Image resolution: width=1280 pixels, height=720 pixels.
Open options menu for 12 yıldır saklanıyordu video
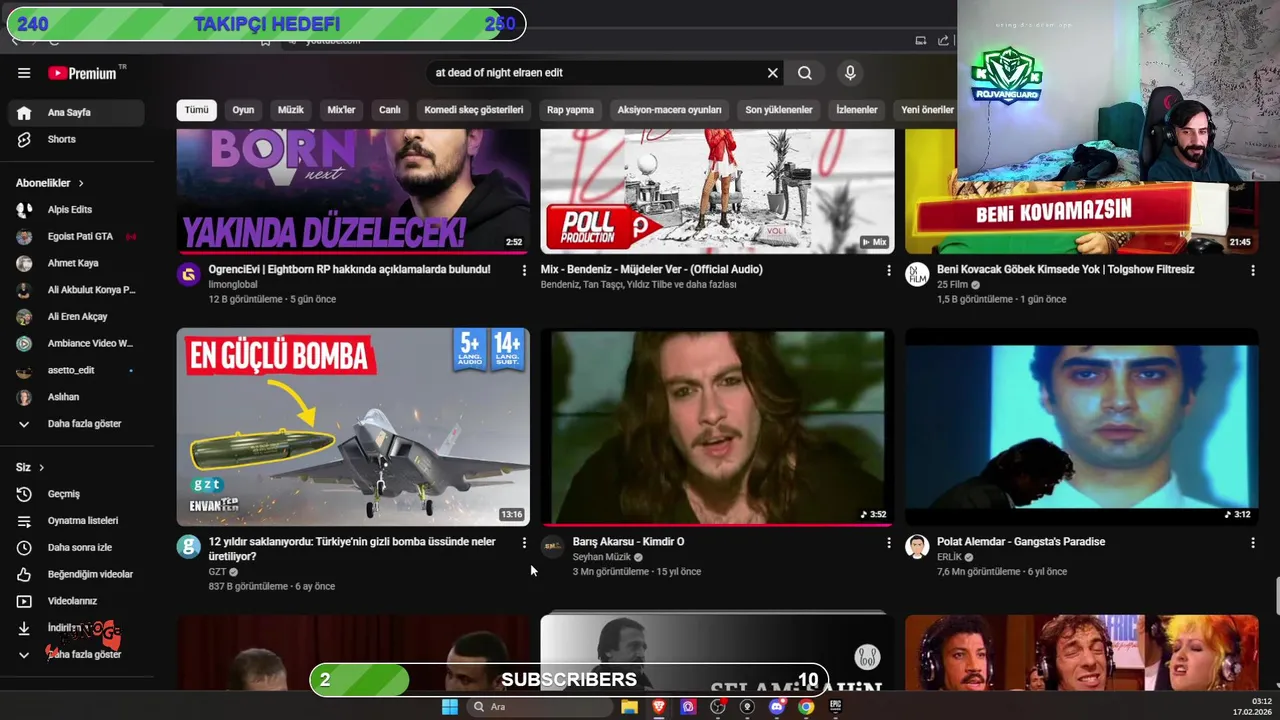pos(524,542)
